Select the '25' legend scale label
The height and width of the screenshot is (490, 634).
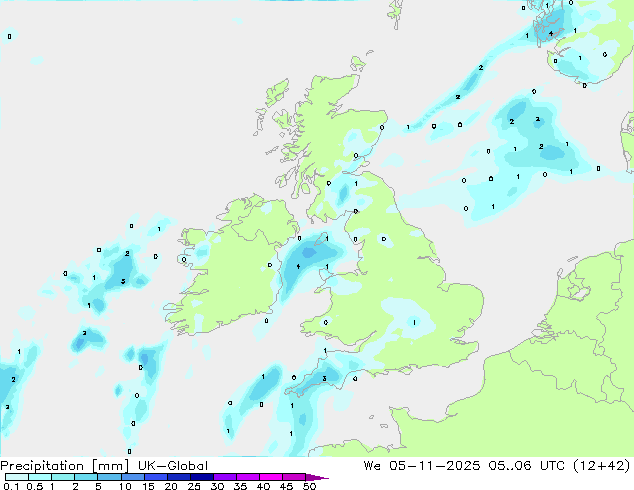pos(194,486)
